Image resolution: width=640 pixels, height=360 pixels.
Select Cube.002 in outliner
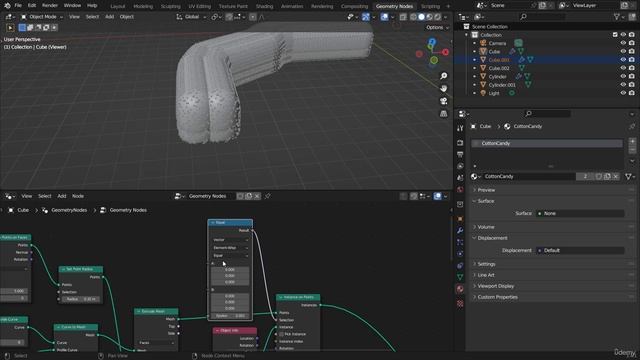499,68
